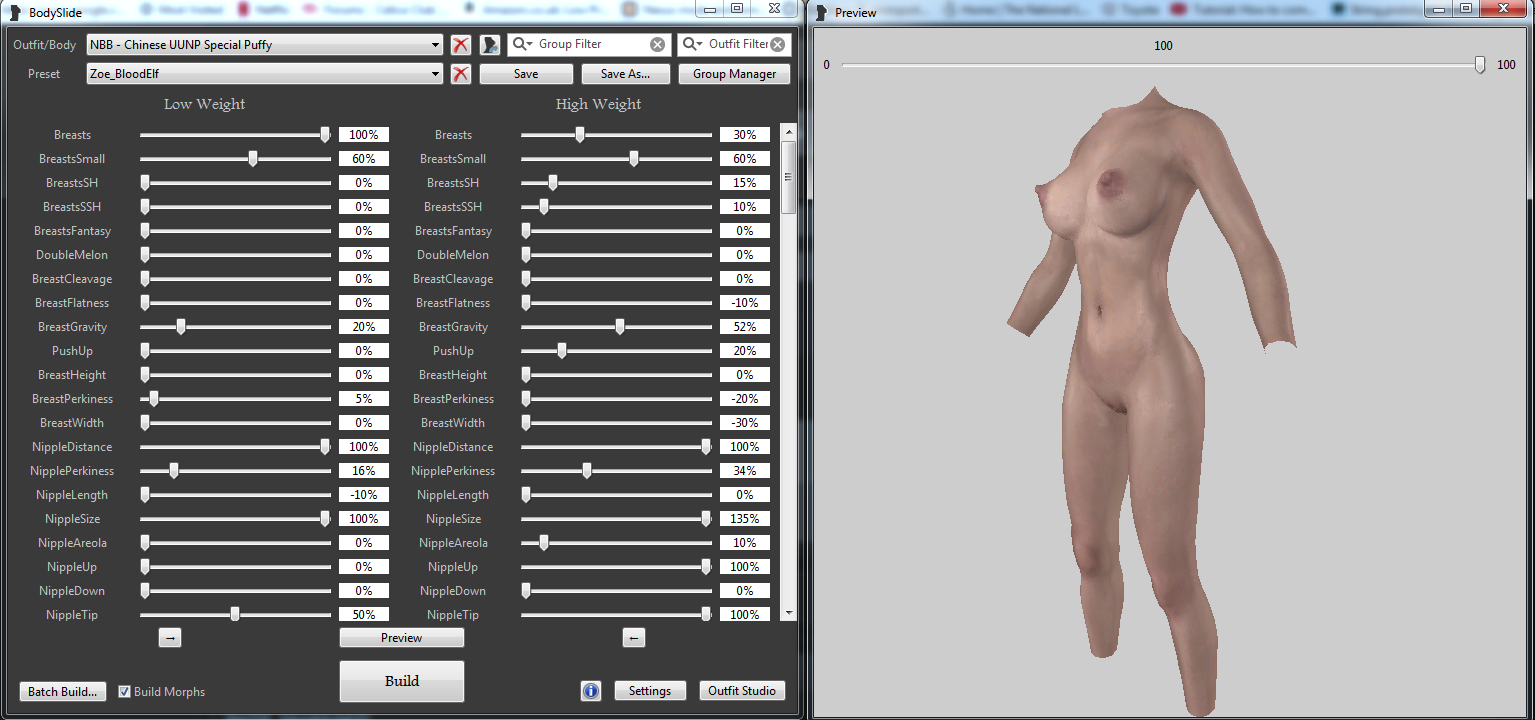Toggle the Build Morphs checkbox
Viewport: 1535px width, 720px height.
coord(125,692)
